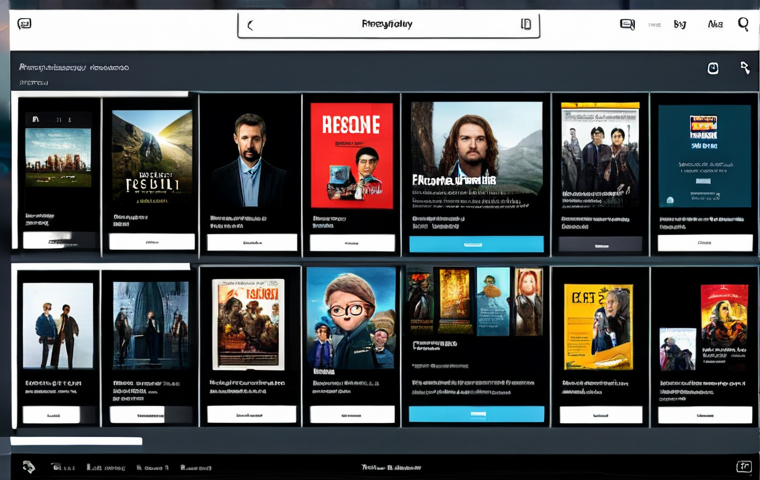Viewport: 760px width, 480px height.
Task: Open the search magnifier icon
Action: [743, 24]
